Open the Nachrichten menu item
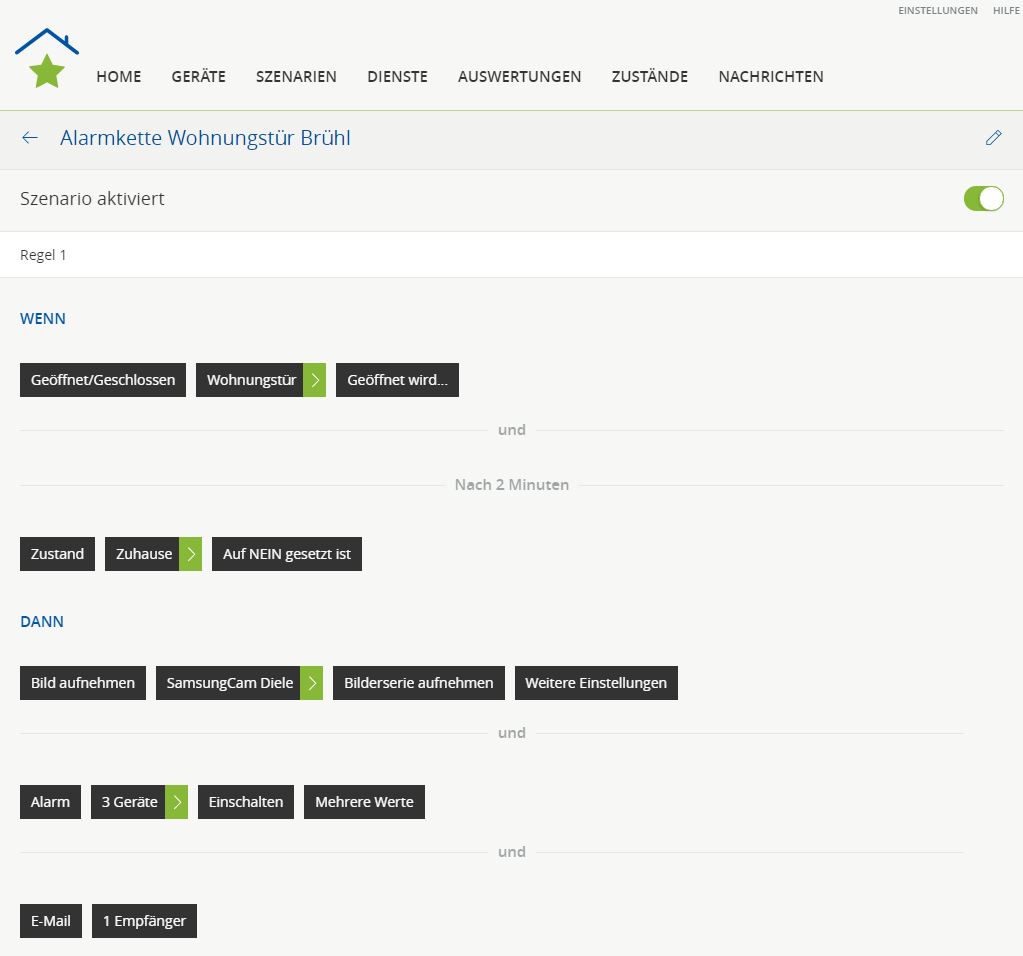1023x956 pixels. pyautogui.click(x=770, y=77)
